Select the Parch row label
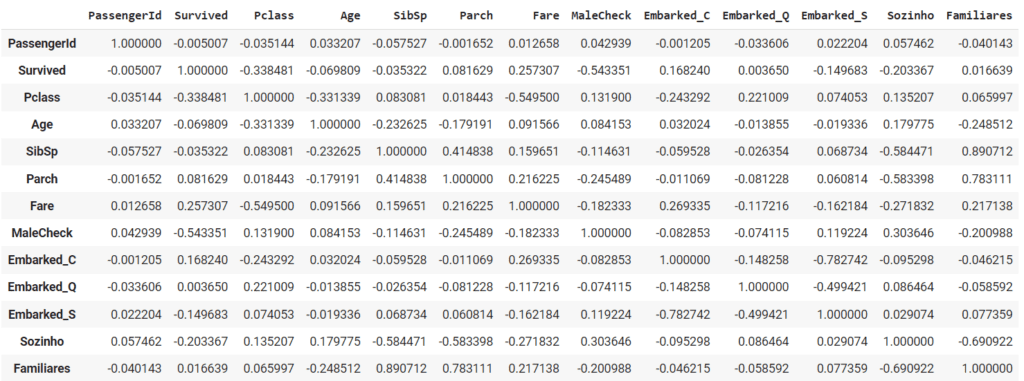The width and height of the screenshot is (1024, 381). pyautogui.click(x=42, y=179)
